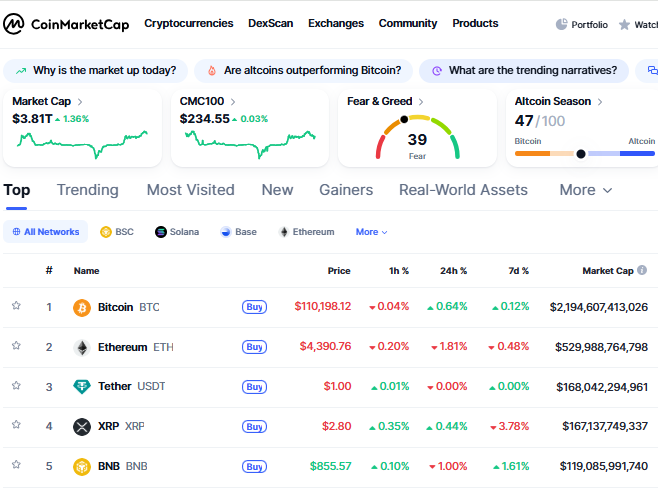Ask what are the trending narratives
Image resolution: width=658 pixels, height=489 pixels.
524,71
